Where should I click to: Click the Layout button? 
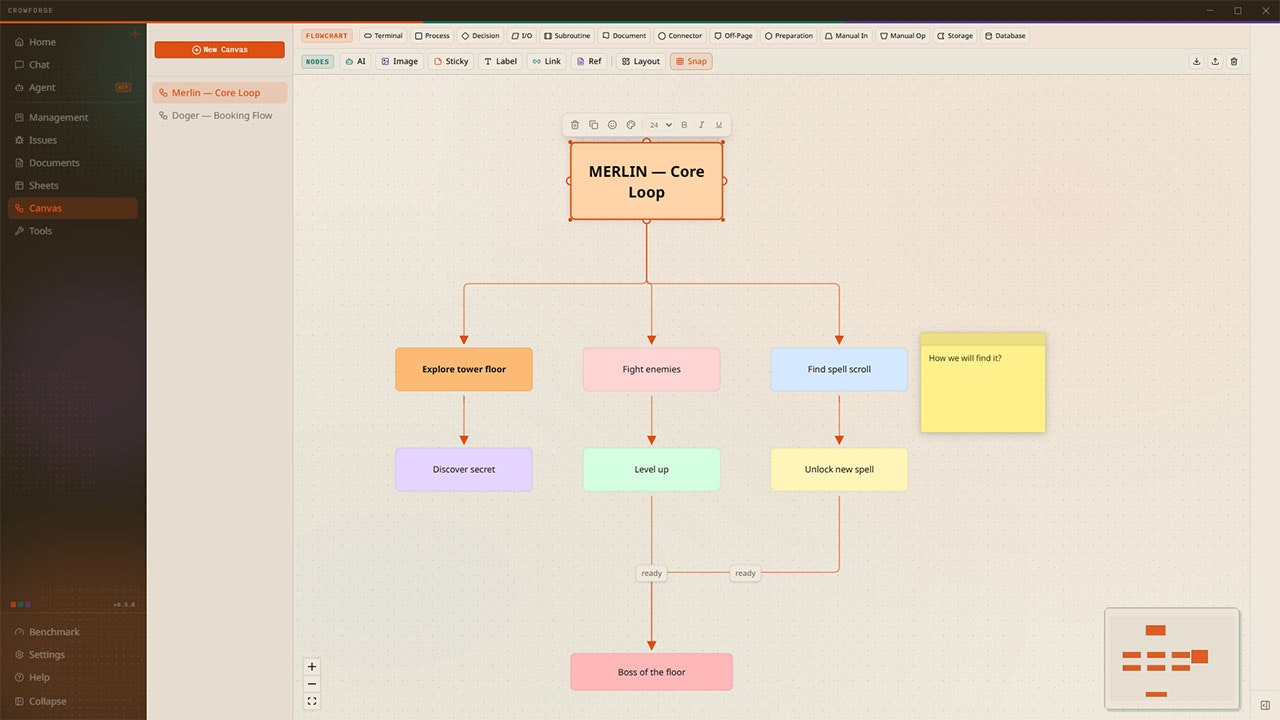[641, 61]
